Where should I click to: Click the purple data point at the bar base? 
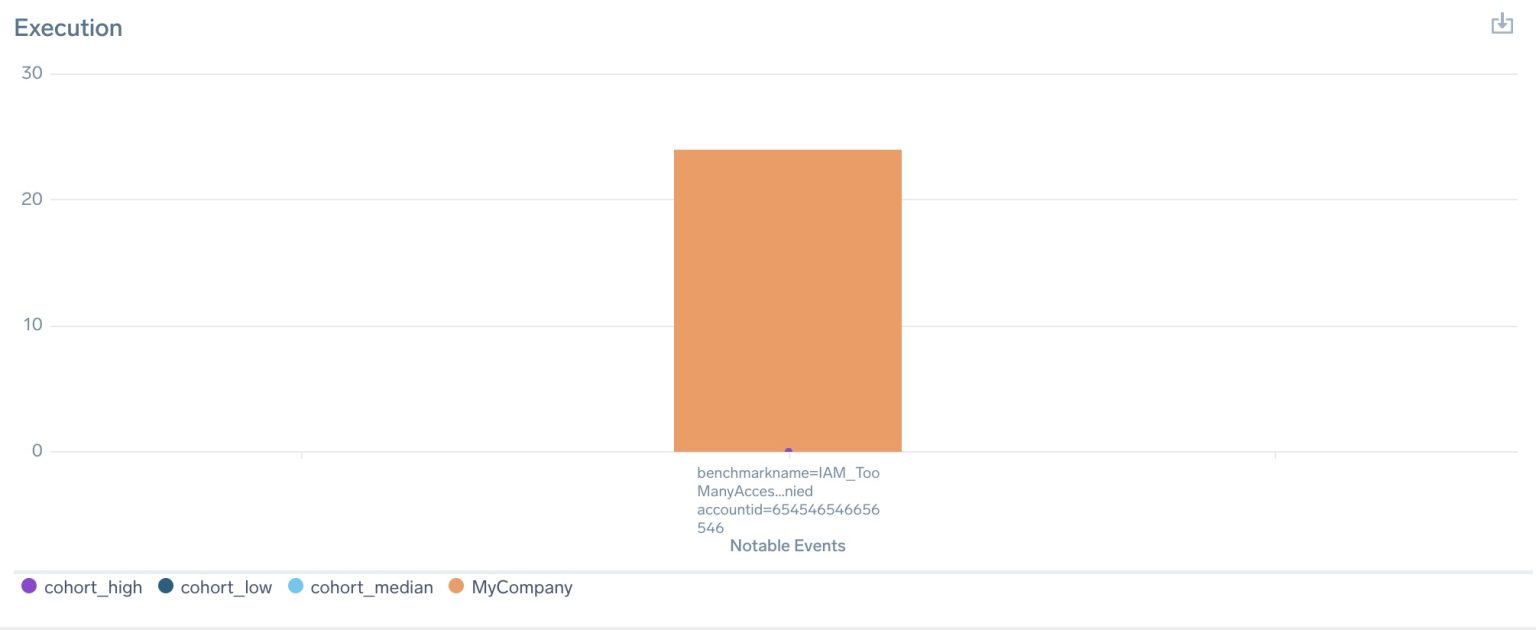(788, 451)
